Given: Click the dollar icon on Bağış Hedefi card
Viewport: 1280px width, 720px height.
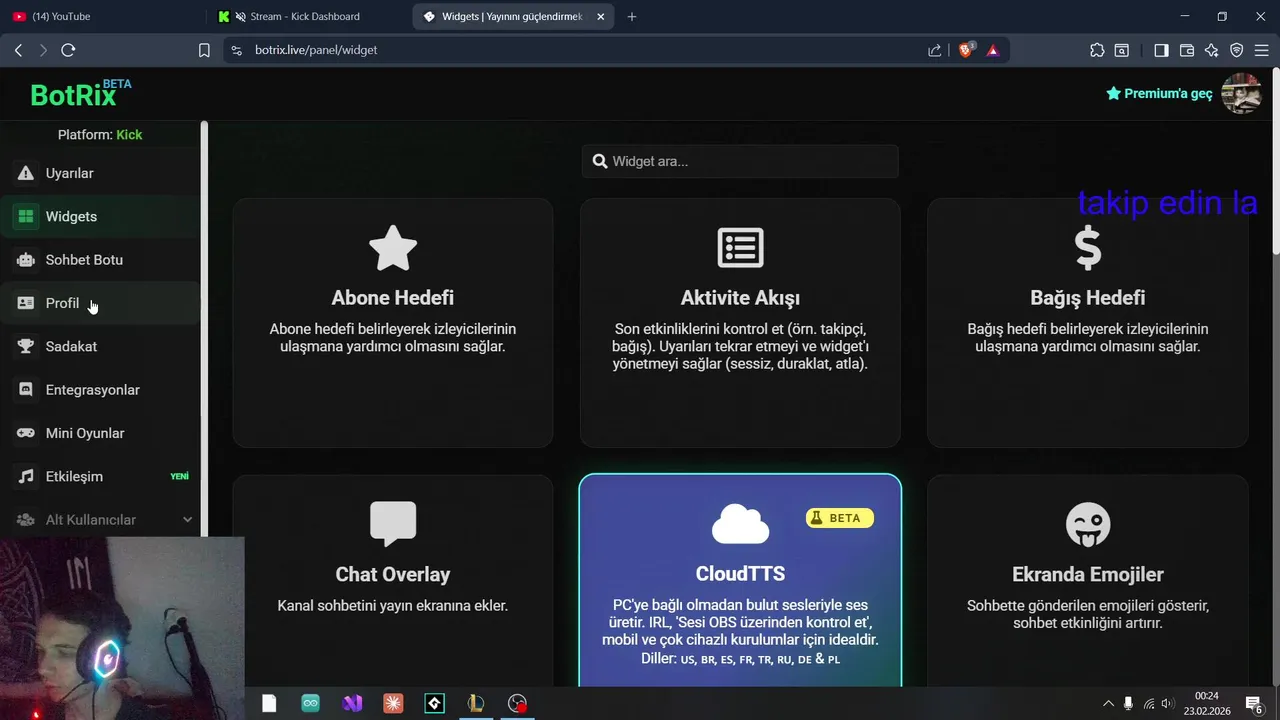Looking at the screenshot, I should 1088,248.
